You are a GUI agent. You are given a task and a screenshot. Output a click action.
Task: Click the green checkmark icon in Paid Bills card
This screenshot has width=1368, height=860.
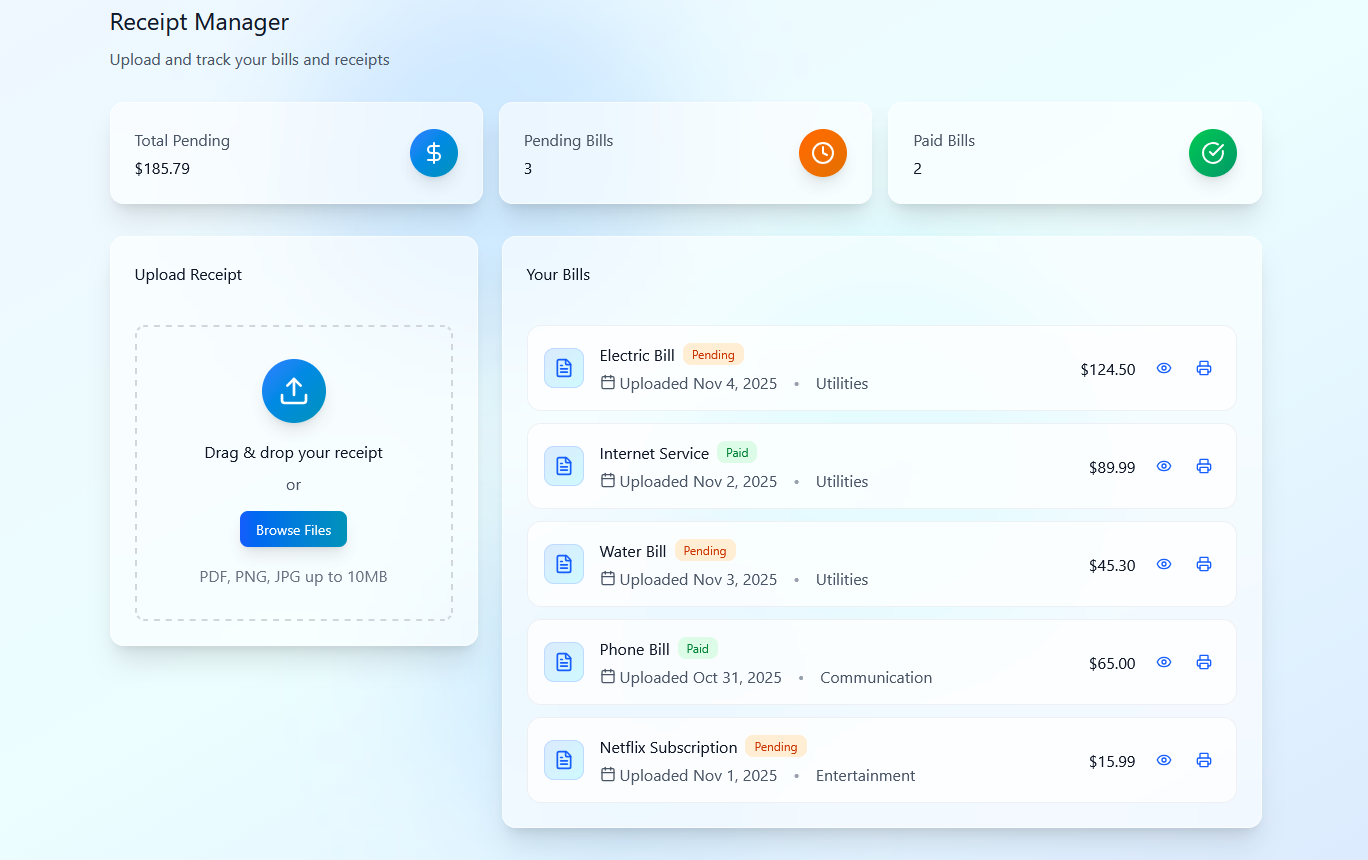click(x=1213, y=153)
